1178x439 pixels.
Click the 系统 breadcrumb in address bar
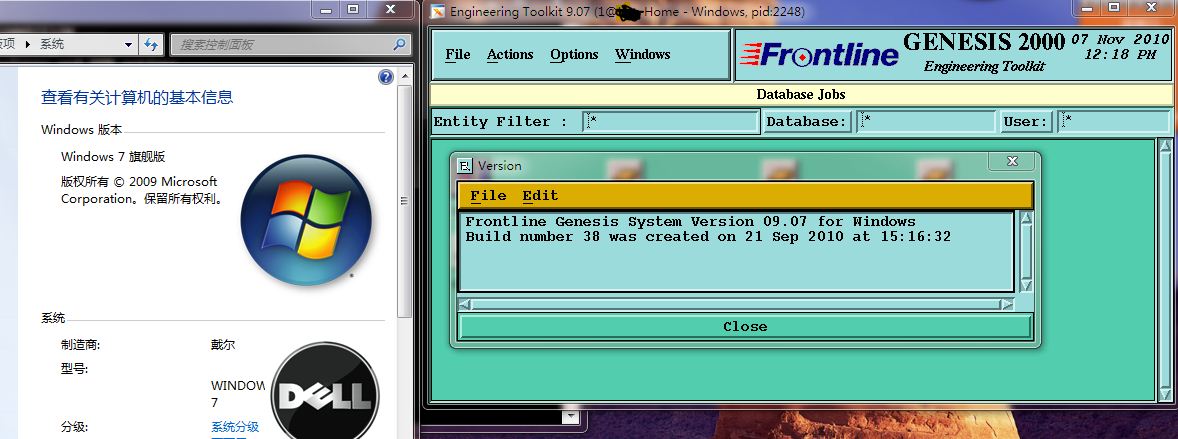pos(52,44)
